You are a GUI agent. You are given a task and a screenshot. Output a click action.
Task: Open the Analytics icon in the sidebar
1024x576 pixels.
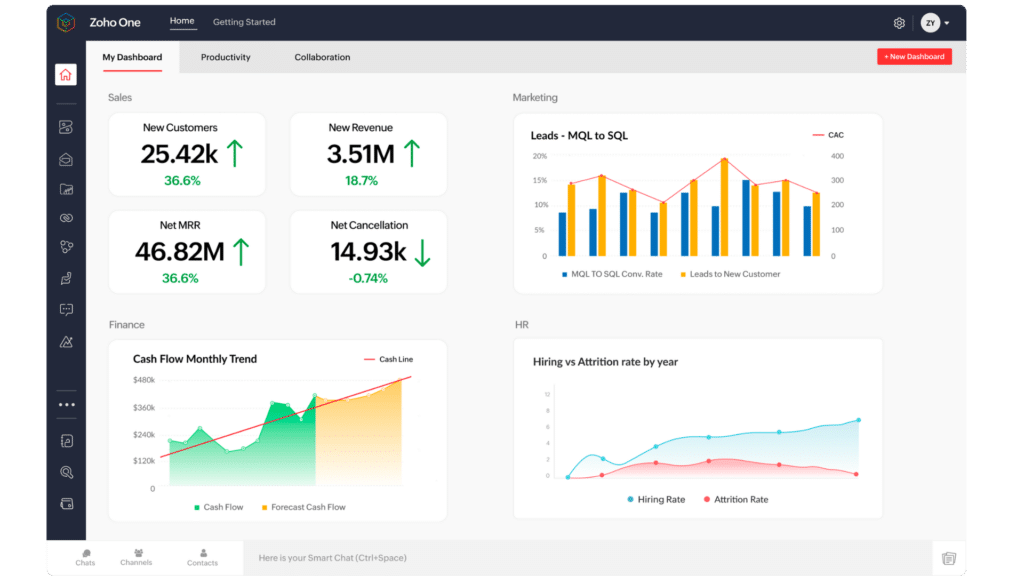click(x=66, y=341)
